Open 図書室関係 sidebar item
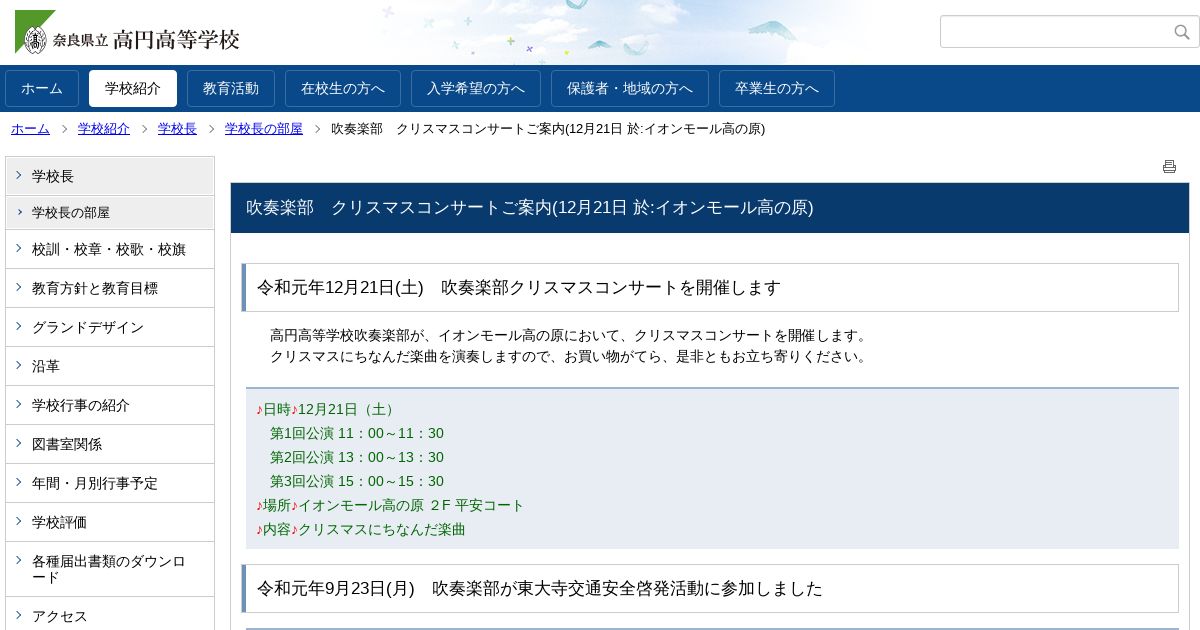The width and height of the screenshot is (1200, 630). [x=110, y=445]
